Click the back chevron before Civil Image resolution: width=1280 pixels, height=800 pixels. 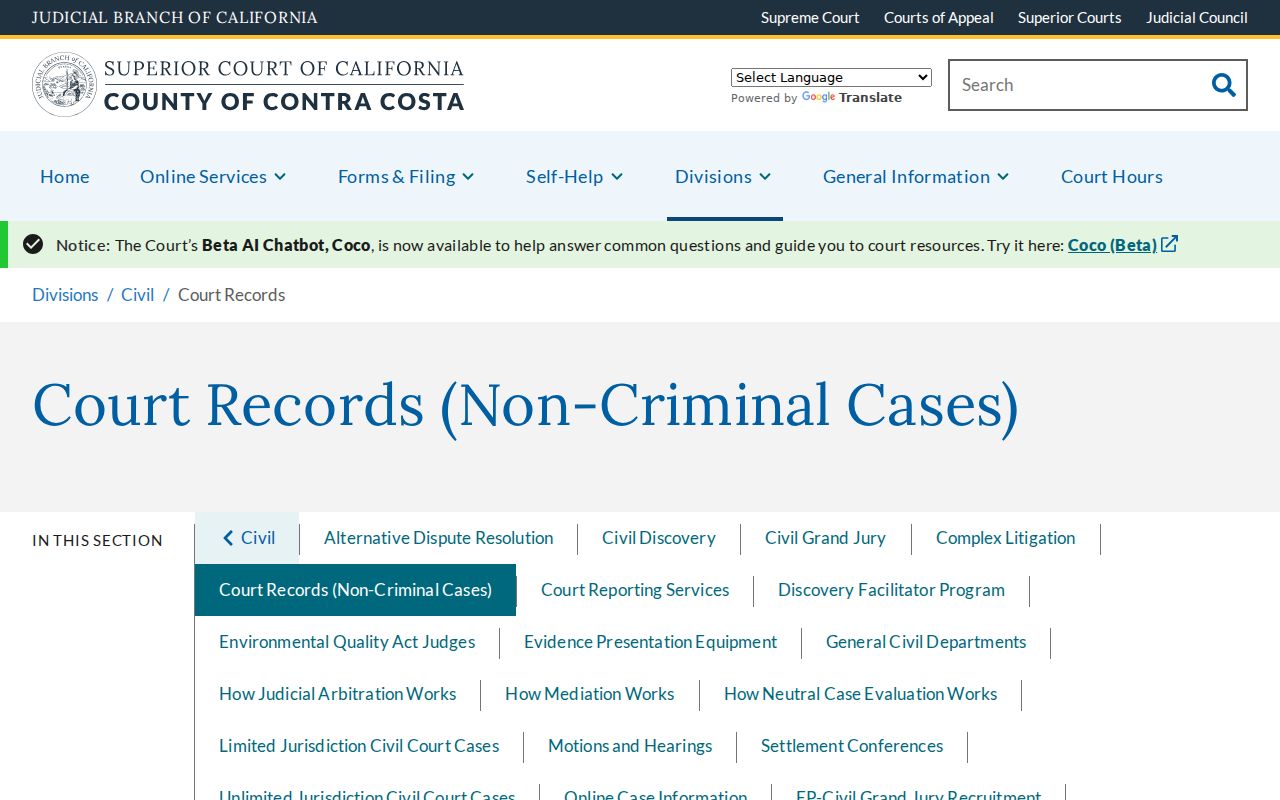coord(228,538)
